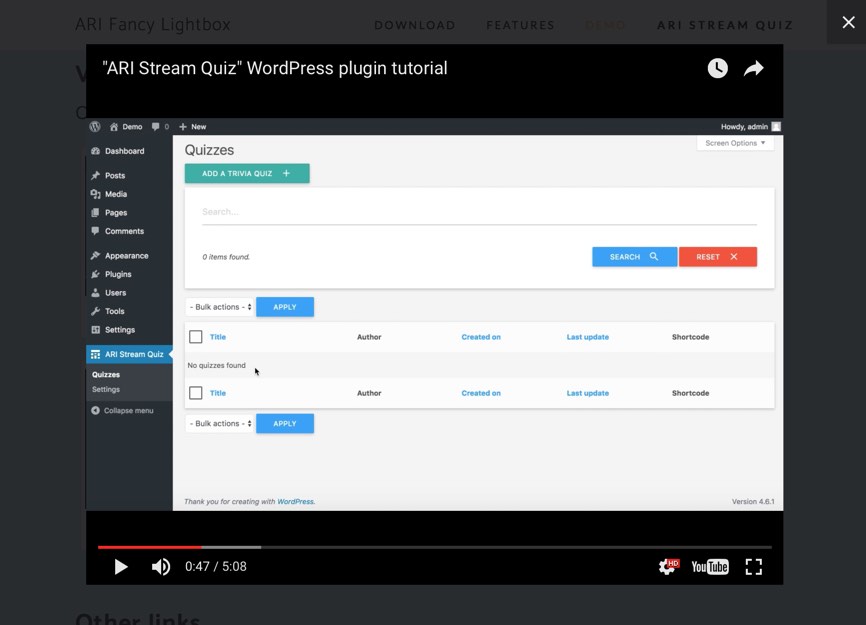
Task: Tick the footer select-all checkbox
Action: [196, 393]
